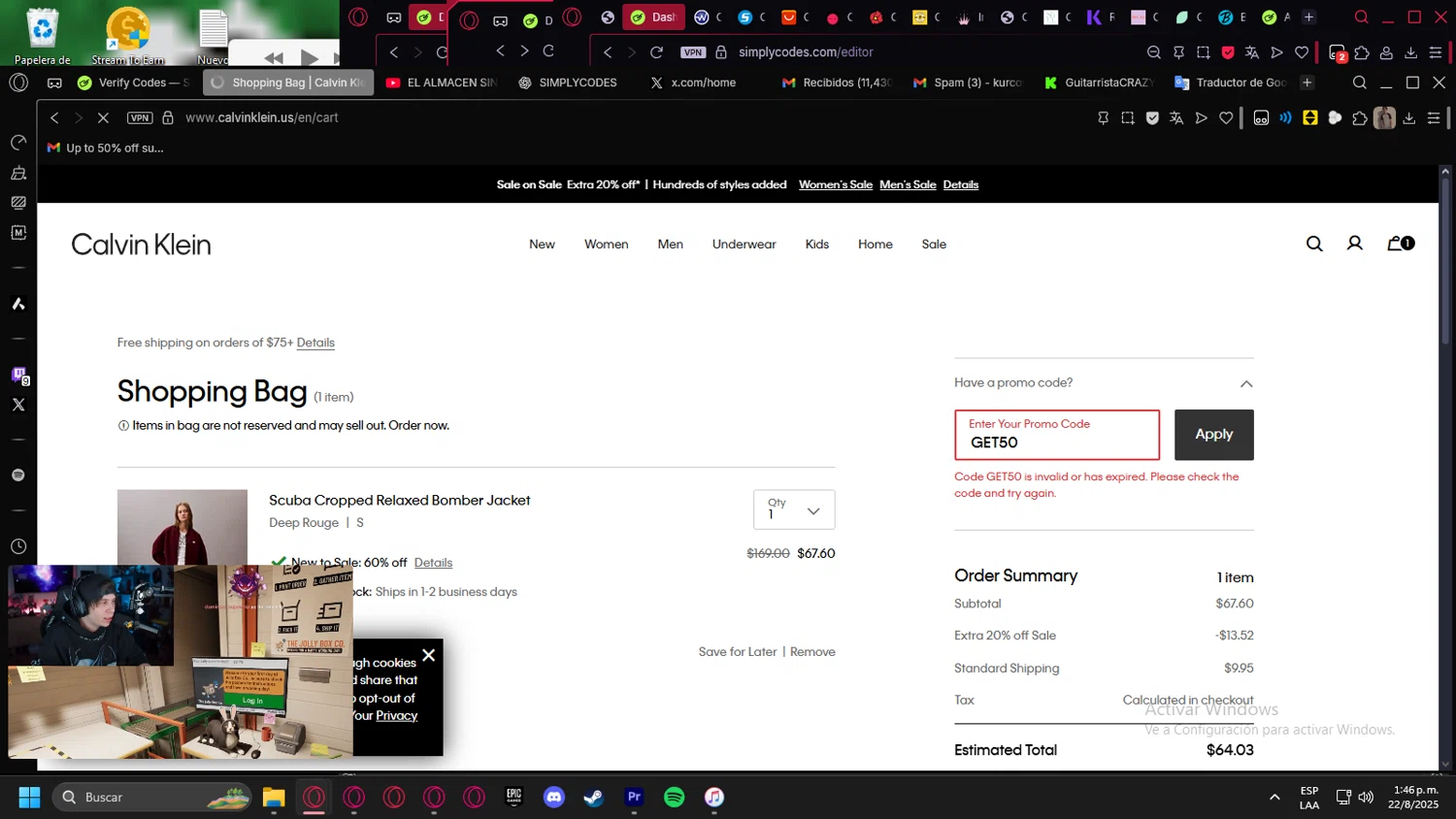Open Twitch in the Opera sidebar
This screenshot has width=1456, height=819.
(x=18, y=375)
